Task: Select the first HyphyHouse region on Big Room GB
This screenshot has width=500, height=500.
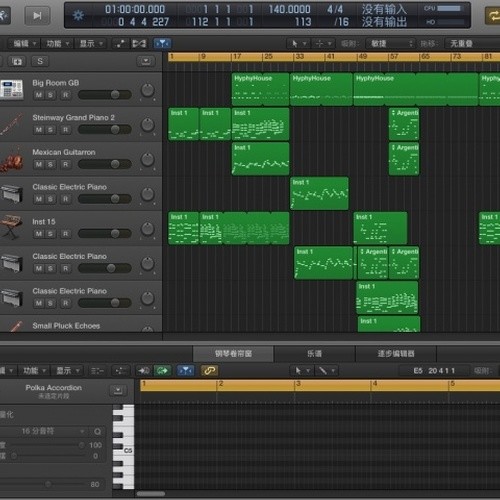Action: 260,89
